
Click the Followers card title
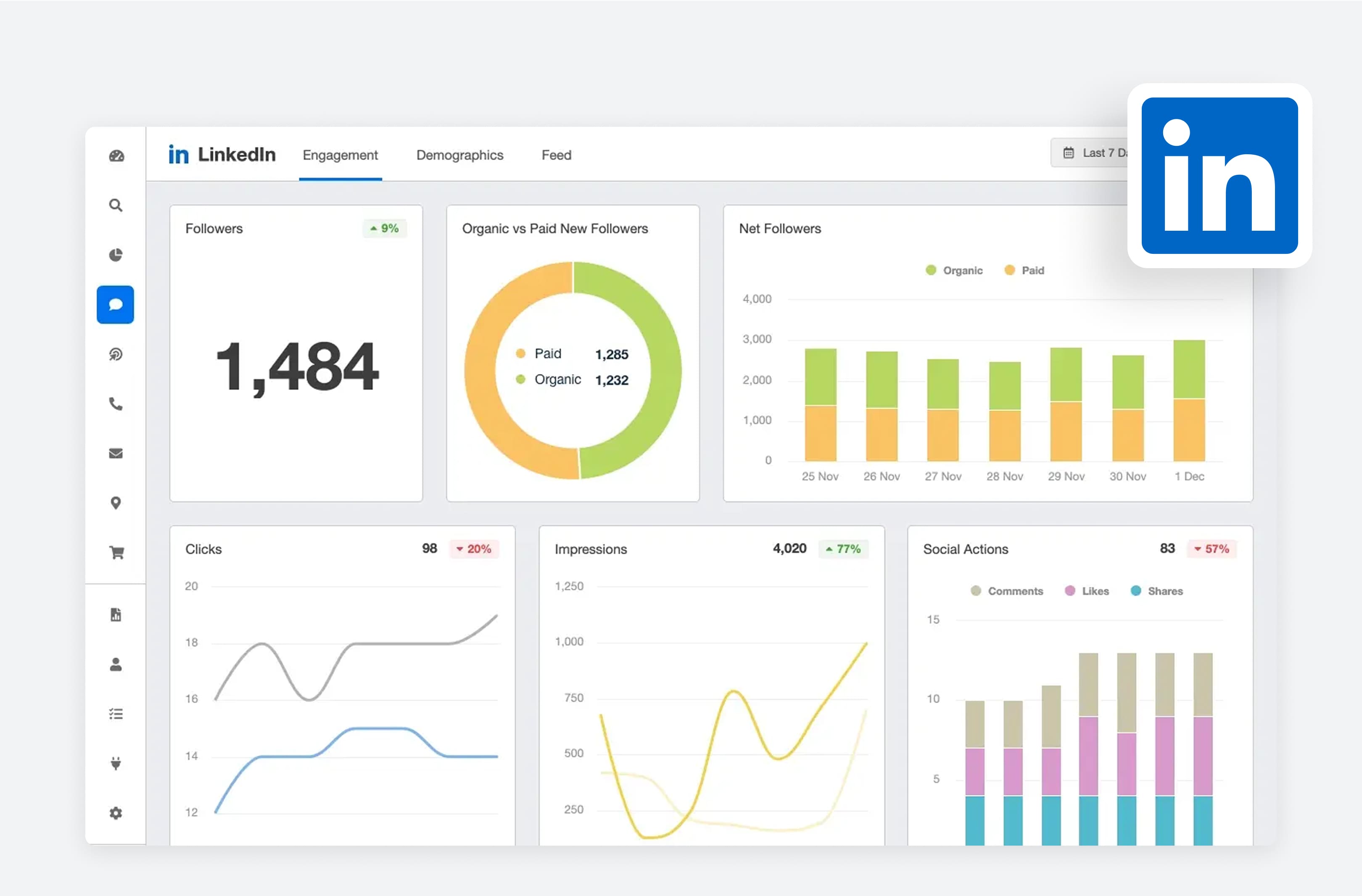[214, 228]
